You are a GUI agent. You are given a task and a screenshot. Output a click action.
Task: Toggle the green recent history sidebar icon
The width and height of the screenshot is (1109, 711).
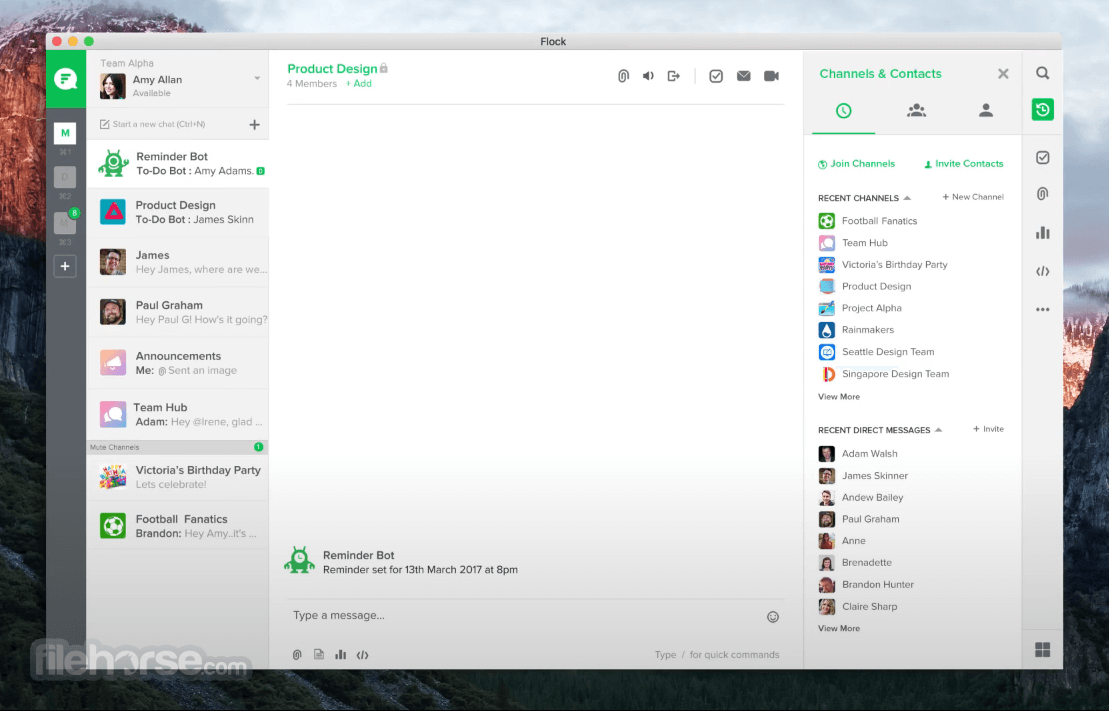1043,110
